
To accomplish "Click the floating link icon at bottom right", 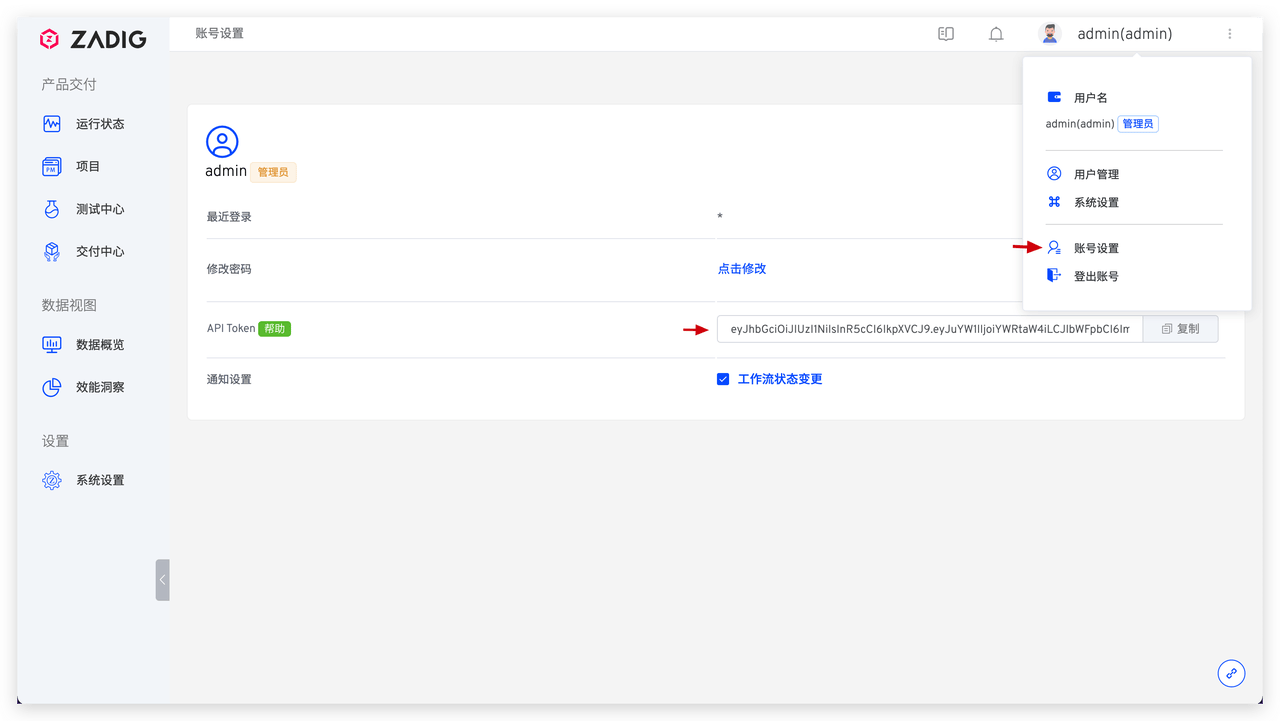I will tap(1231, 673).
